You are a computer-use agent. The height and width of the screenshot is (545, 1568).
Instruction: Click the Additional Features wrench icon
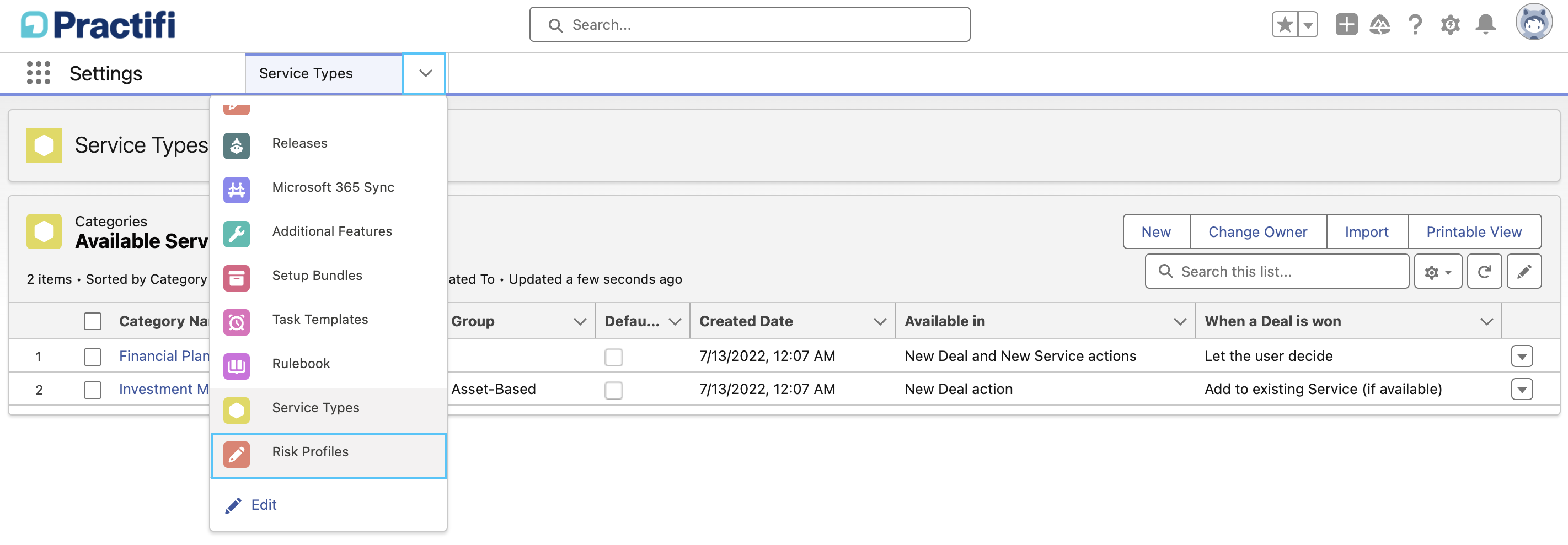(x=236, y=234)
